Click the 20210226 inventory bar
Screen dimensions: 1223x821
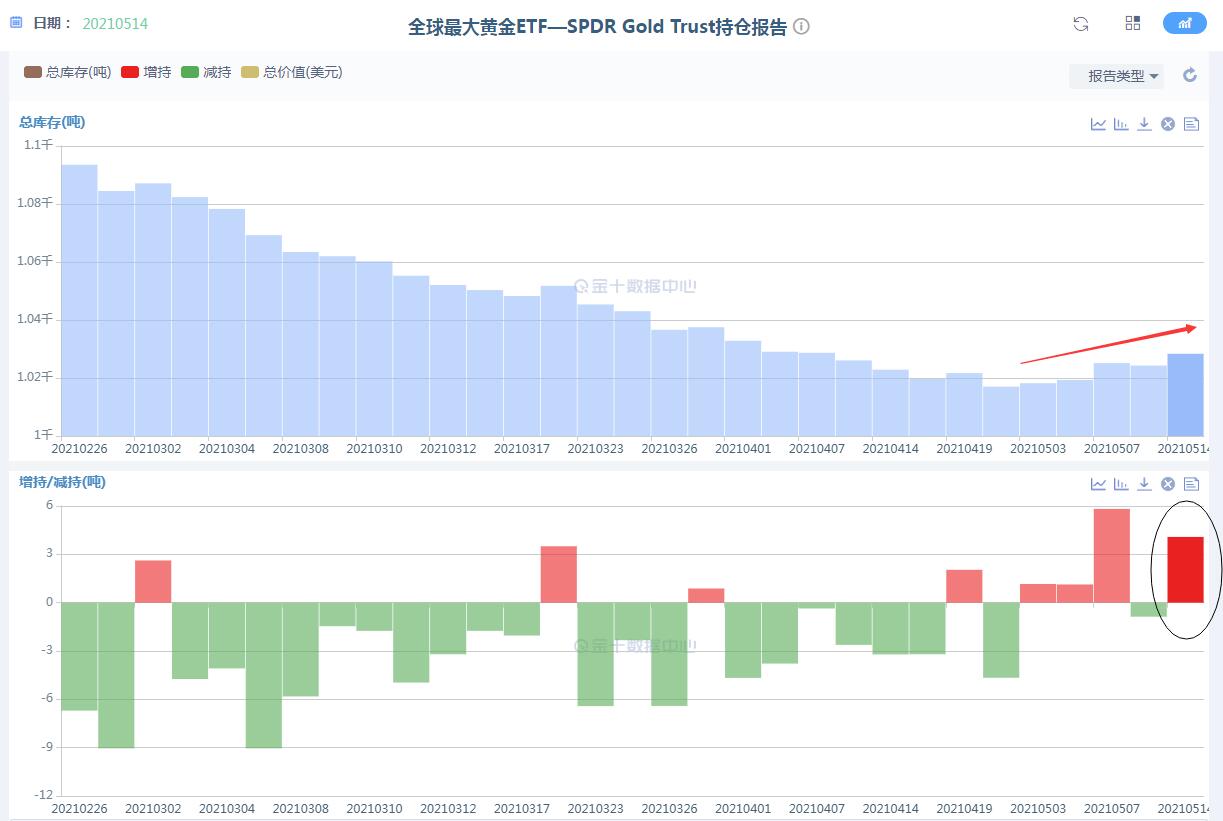pyautogui.click(x=79, y=300)
